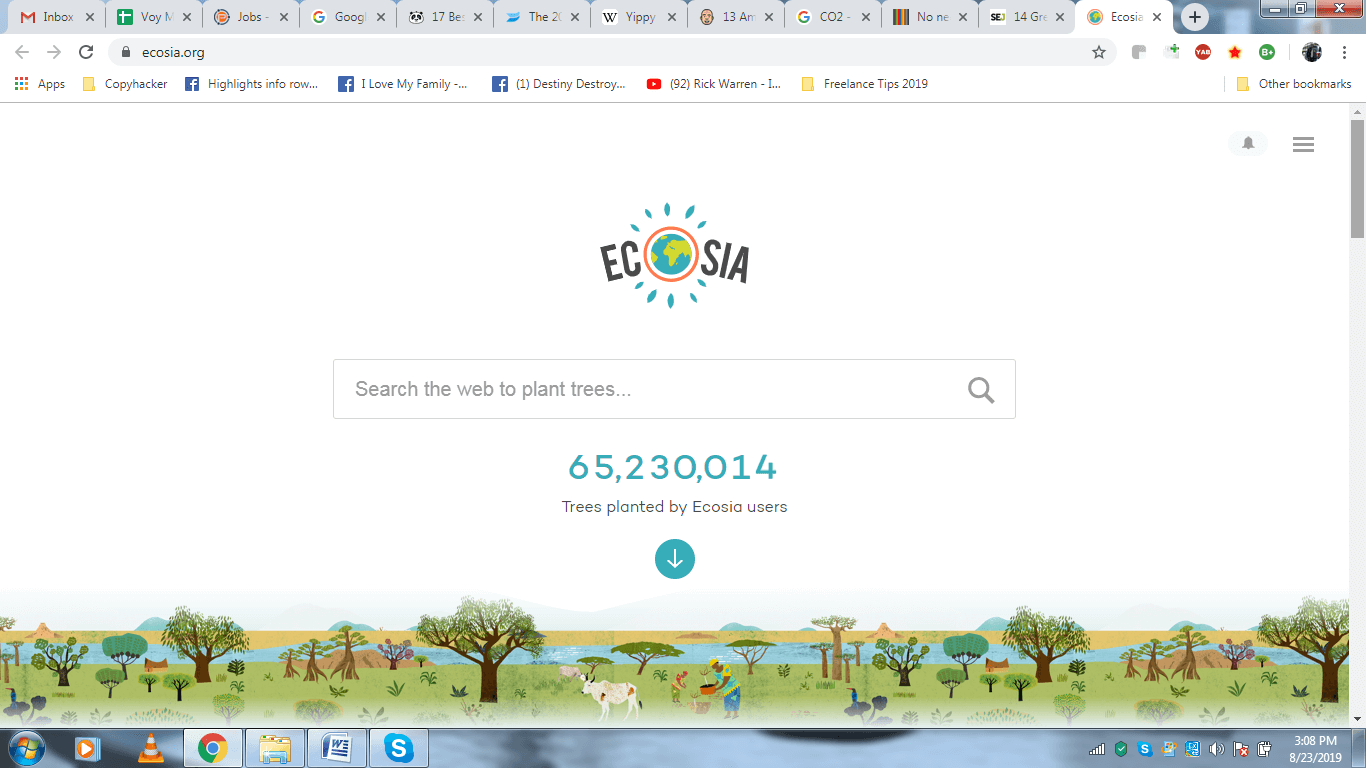Click the green shield security tray icon

pyautogui.click(x=1121, y=748)
